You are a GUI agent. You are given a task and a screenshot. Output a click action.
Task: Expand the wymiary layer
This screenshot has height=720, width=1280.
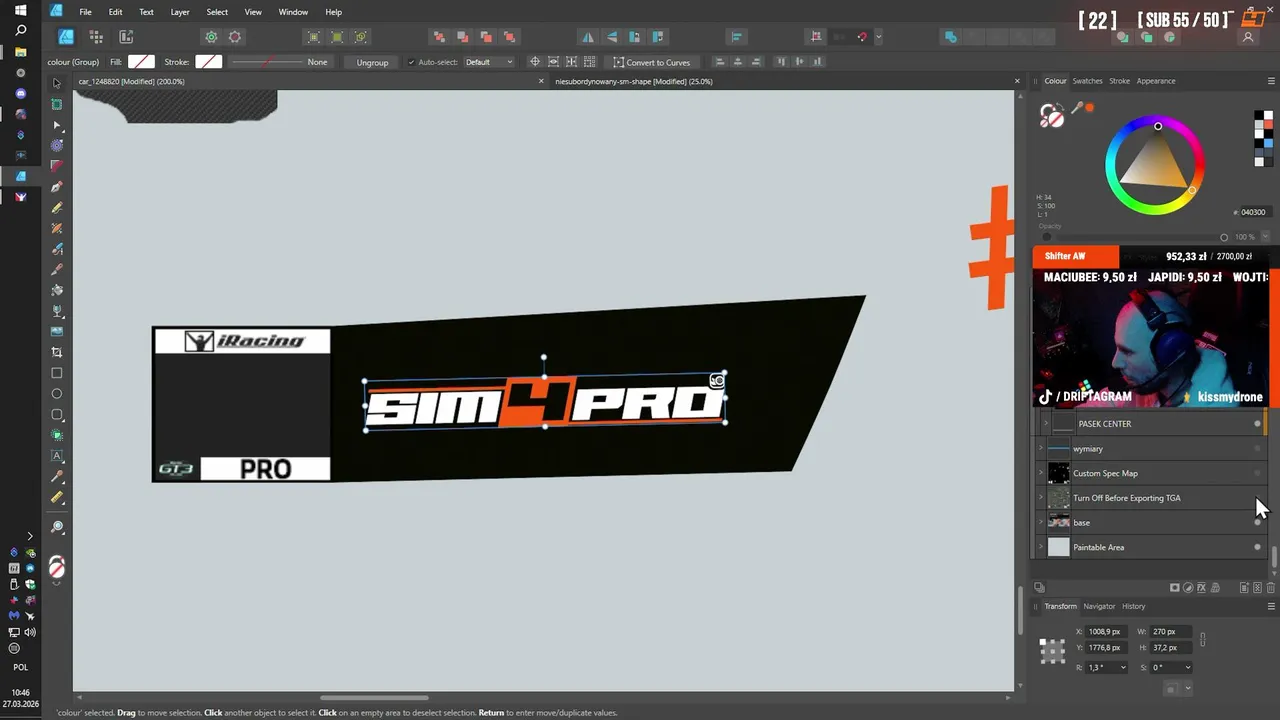1041,449
